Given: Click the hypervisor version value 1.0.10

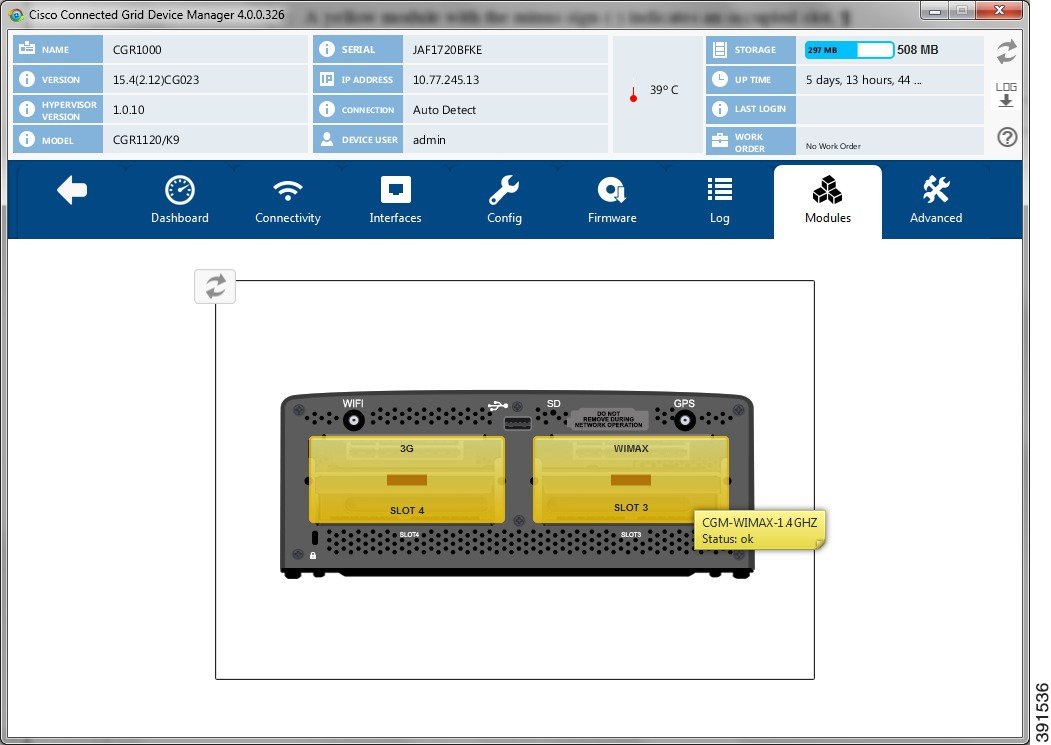Looking at the screenshot, I should pyautogui.click(x=129, y=110).
